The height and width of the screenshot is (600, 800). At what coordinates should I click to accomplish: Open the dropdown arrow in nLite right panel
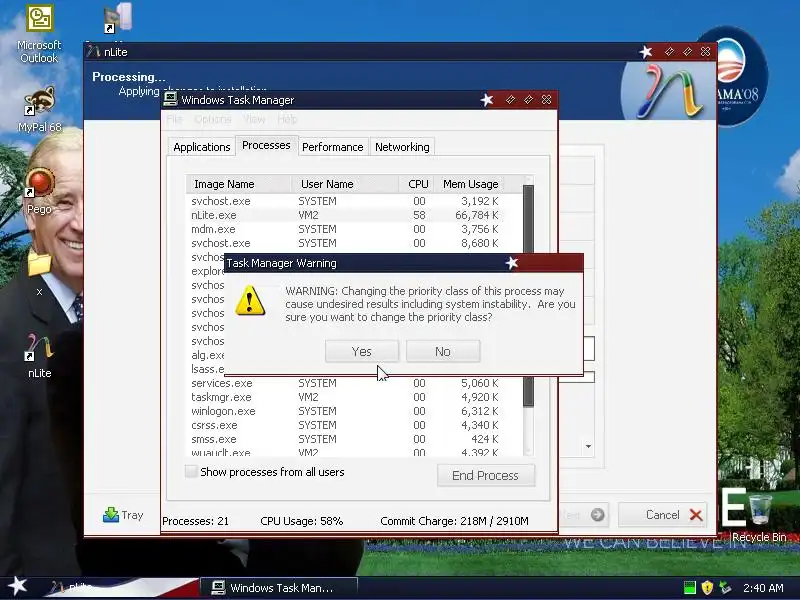588,446
